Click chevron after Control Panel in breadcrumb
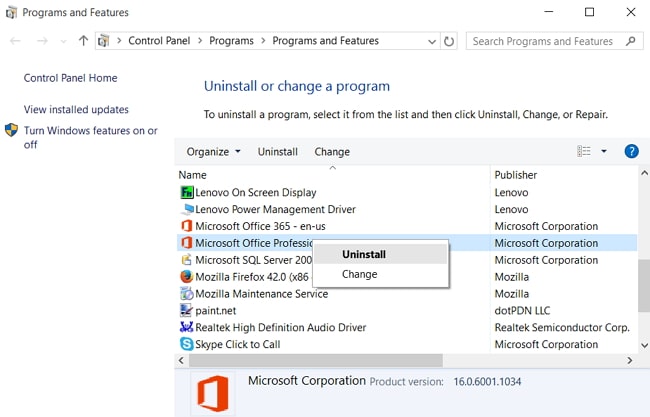Image resolution: width=650 pixels, height=417 pixels. 200,41
